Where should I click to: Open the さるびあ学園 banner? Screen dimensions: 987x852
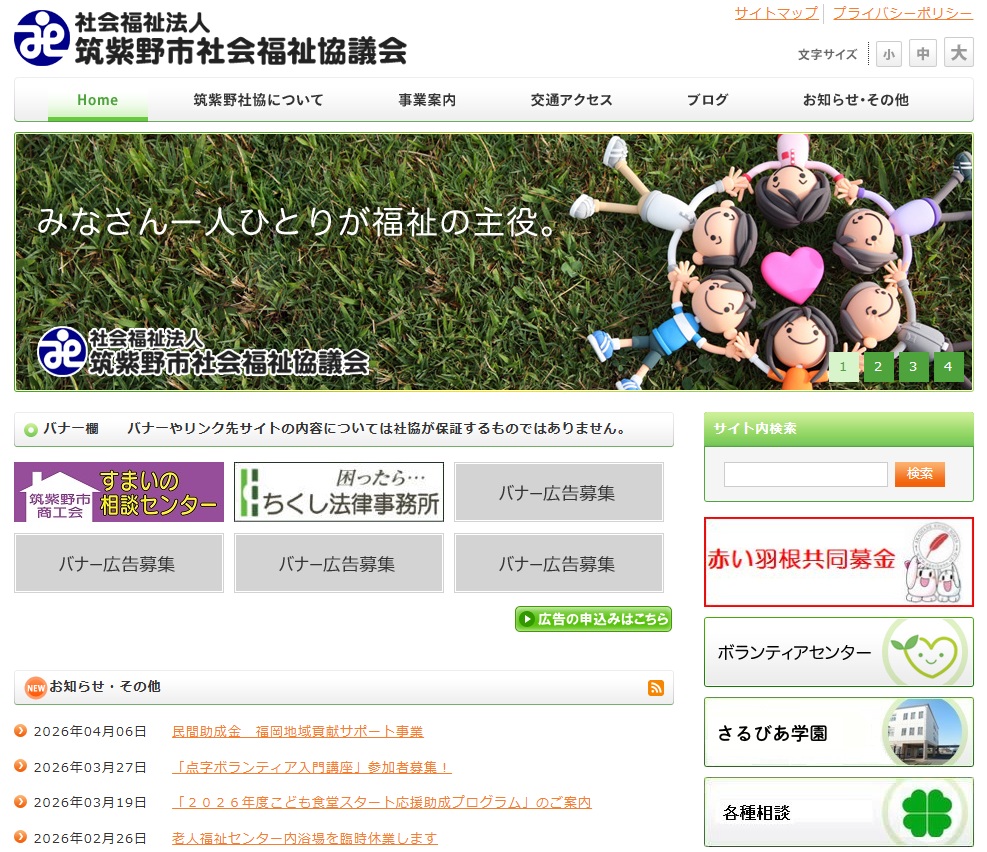[x=838, y=732]
